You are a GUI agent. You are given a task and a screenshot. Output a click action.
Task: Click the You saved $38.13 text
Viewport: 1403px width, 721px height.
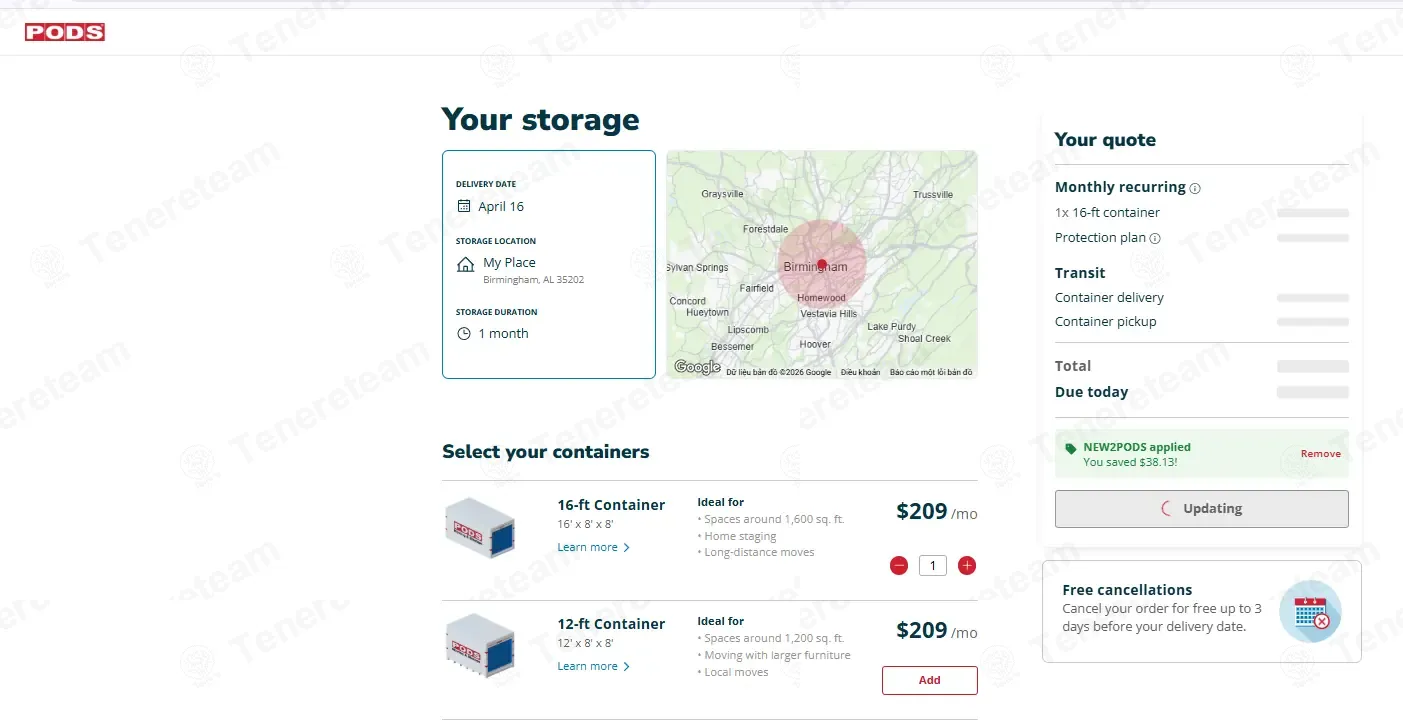click(x=1130, y=462)
